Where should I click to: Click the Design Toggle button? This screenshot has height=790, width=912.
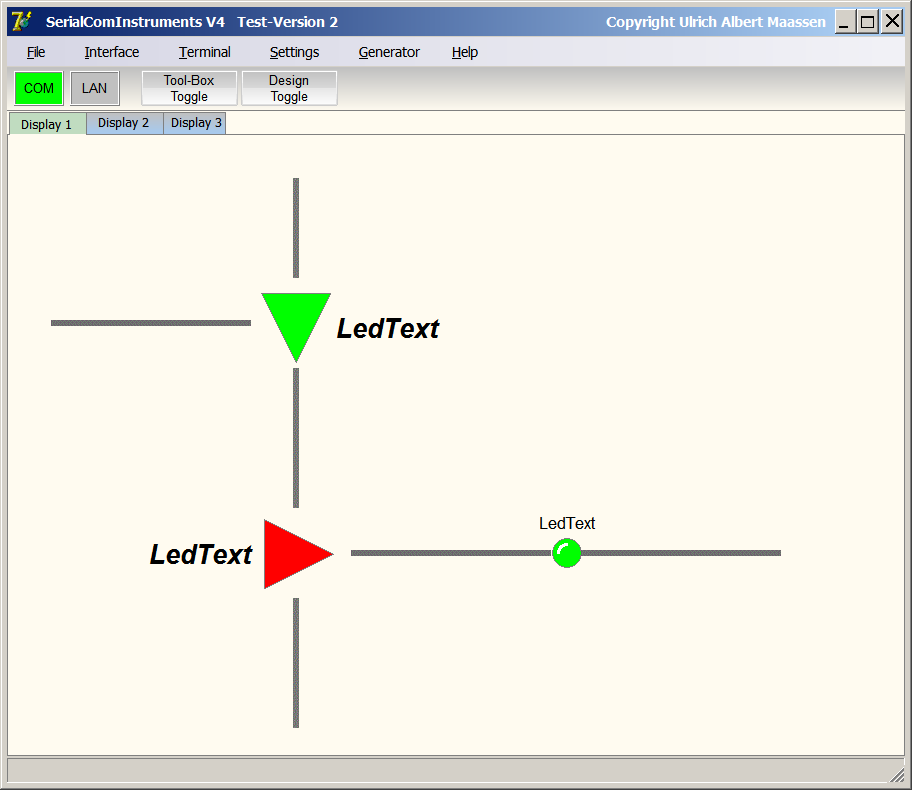point(289,88)
